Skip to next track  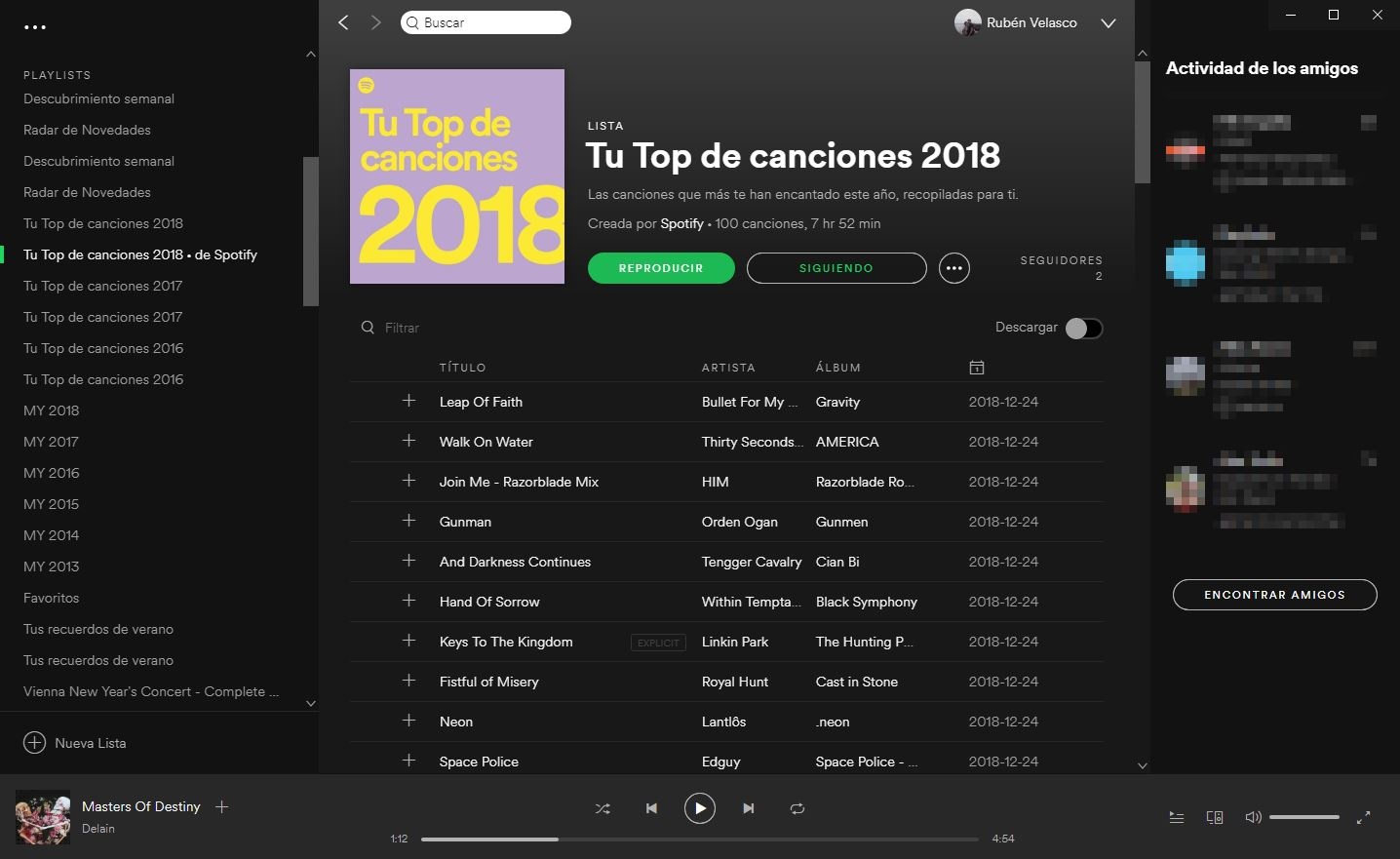point(748,808)
